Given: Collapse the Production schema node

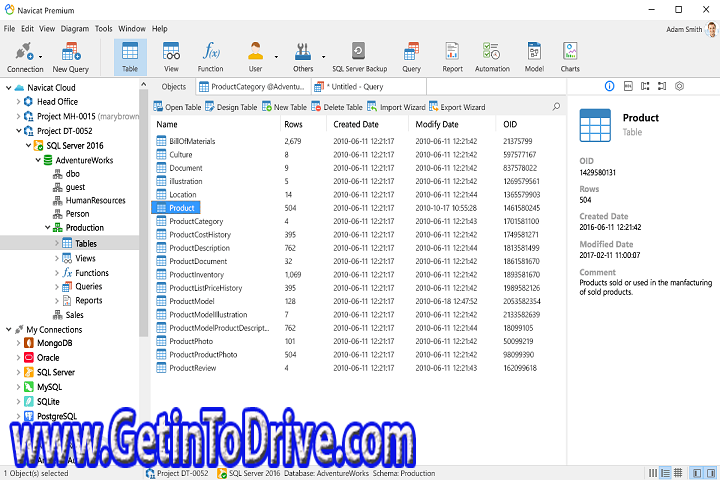Looking at the screenshot, I should pos(48,227).
